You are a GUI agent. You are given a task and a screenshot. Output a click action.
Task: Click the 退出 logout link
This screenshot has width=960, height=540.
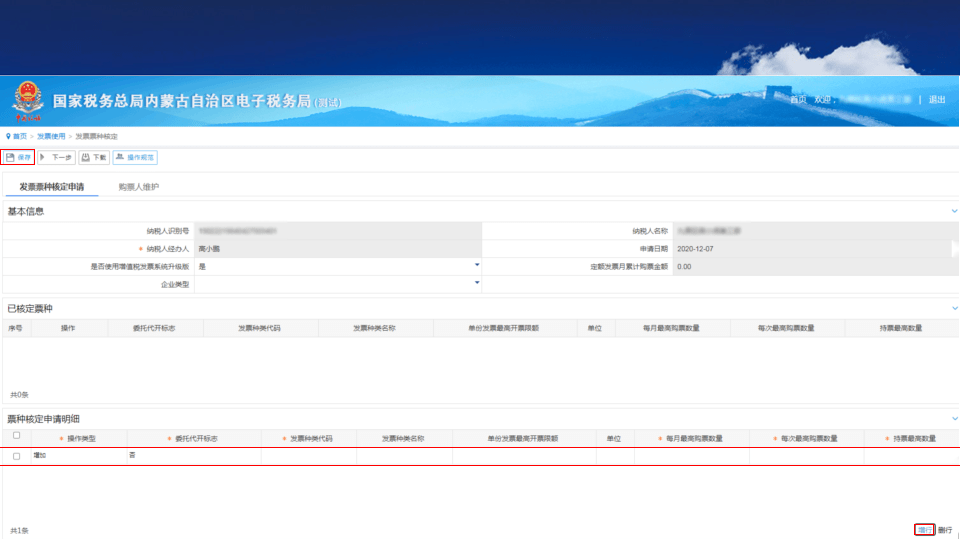[937, 99]
